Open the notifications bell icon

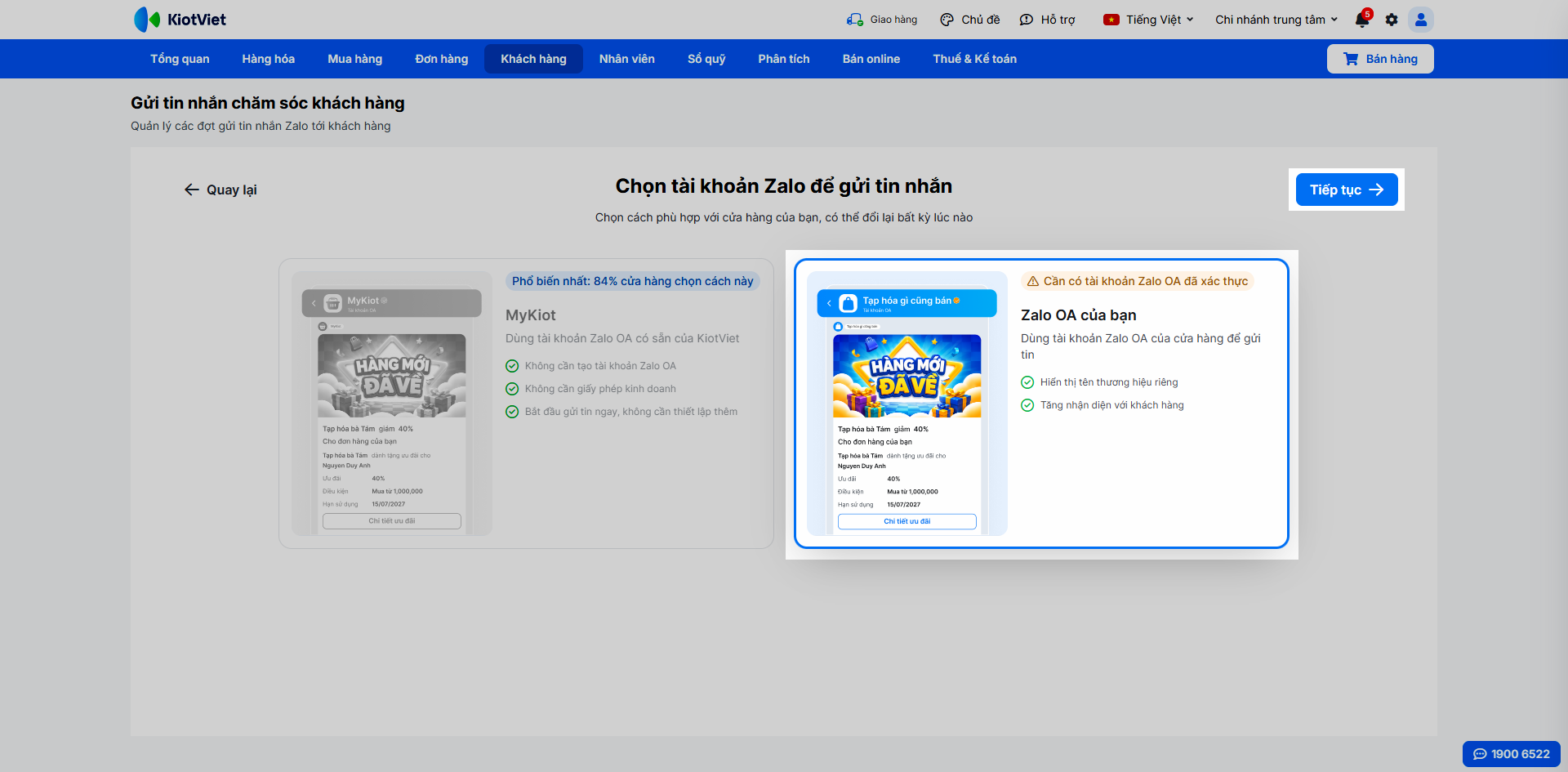click(1362, 20)
